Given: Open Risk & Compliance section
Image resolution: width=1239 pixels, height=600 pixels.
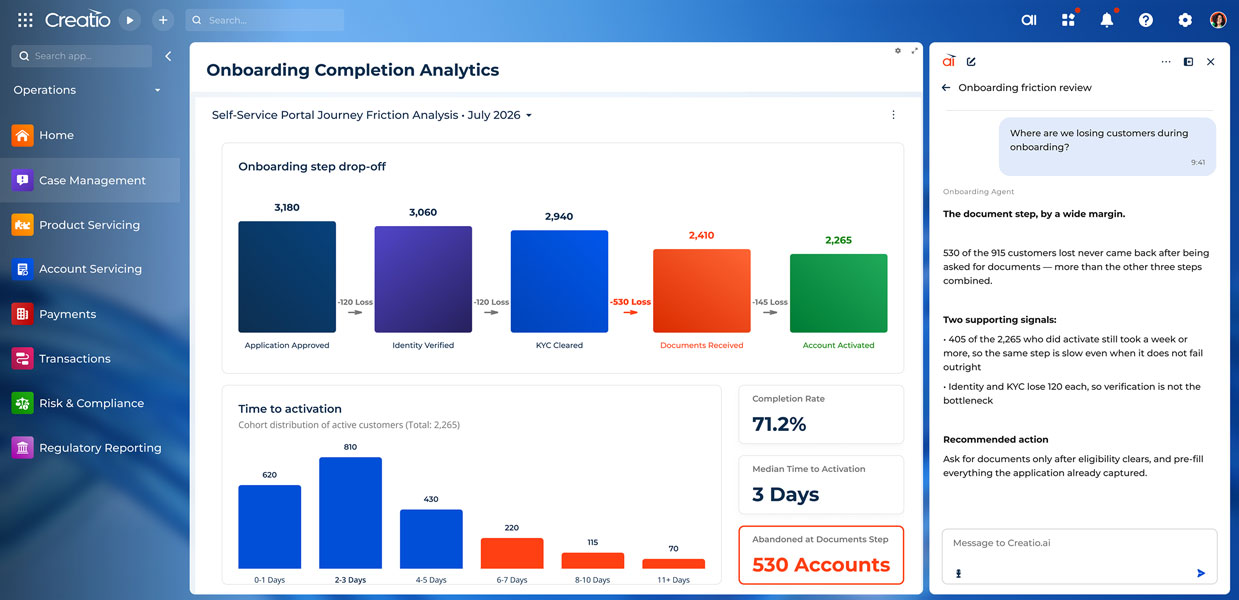Looking at the screenshot, I should click(90, 403).
